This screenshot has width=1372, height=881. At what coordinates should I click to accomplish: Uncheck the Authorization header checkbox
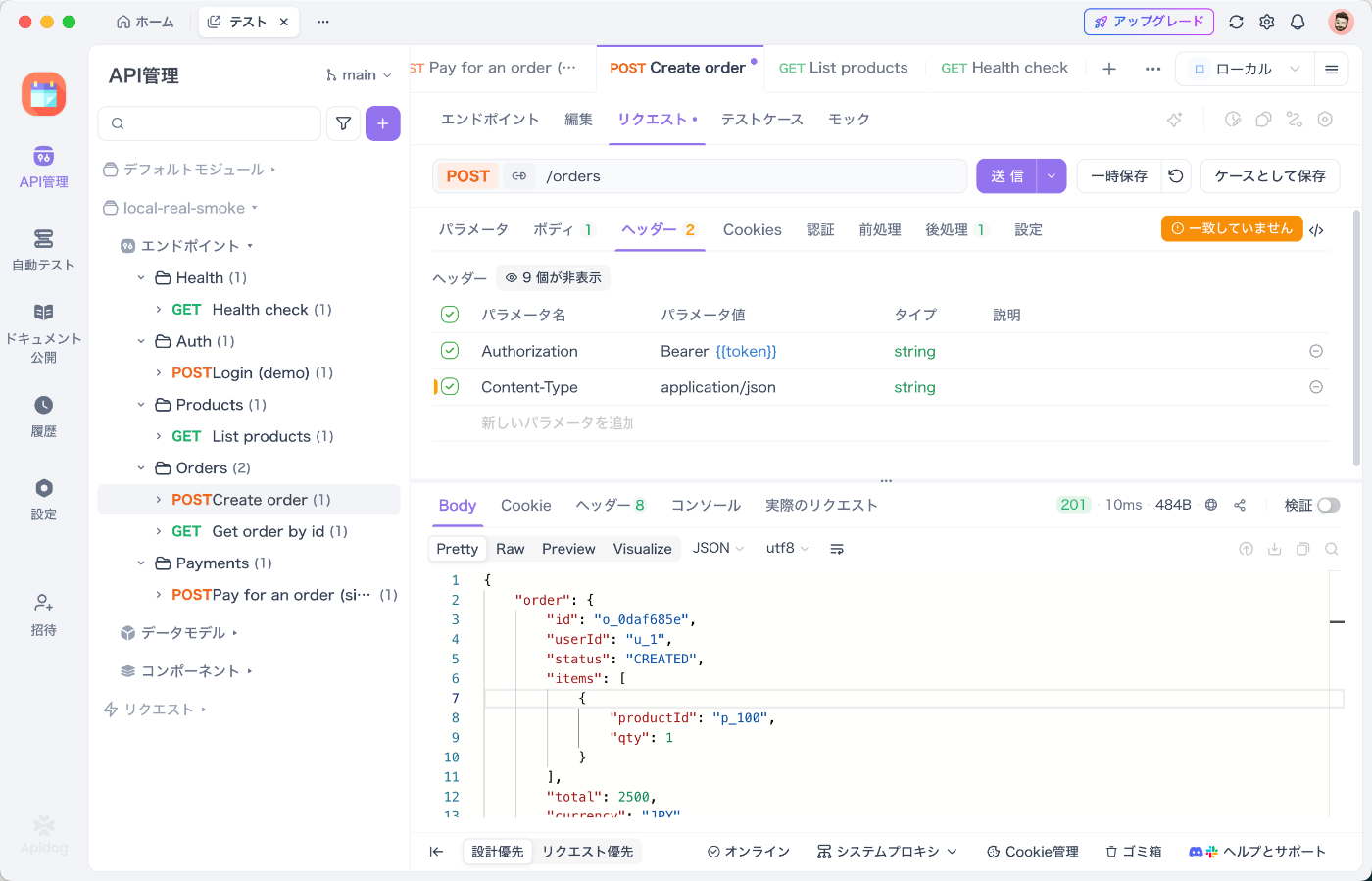(450, 351)
